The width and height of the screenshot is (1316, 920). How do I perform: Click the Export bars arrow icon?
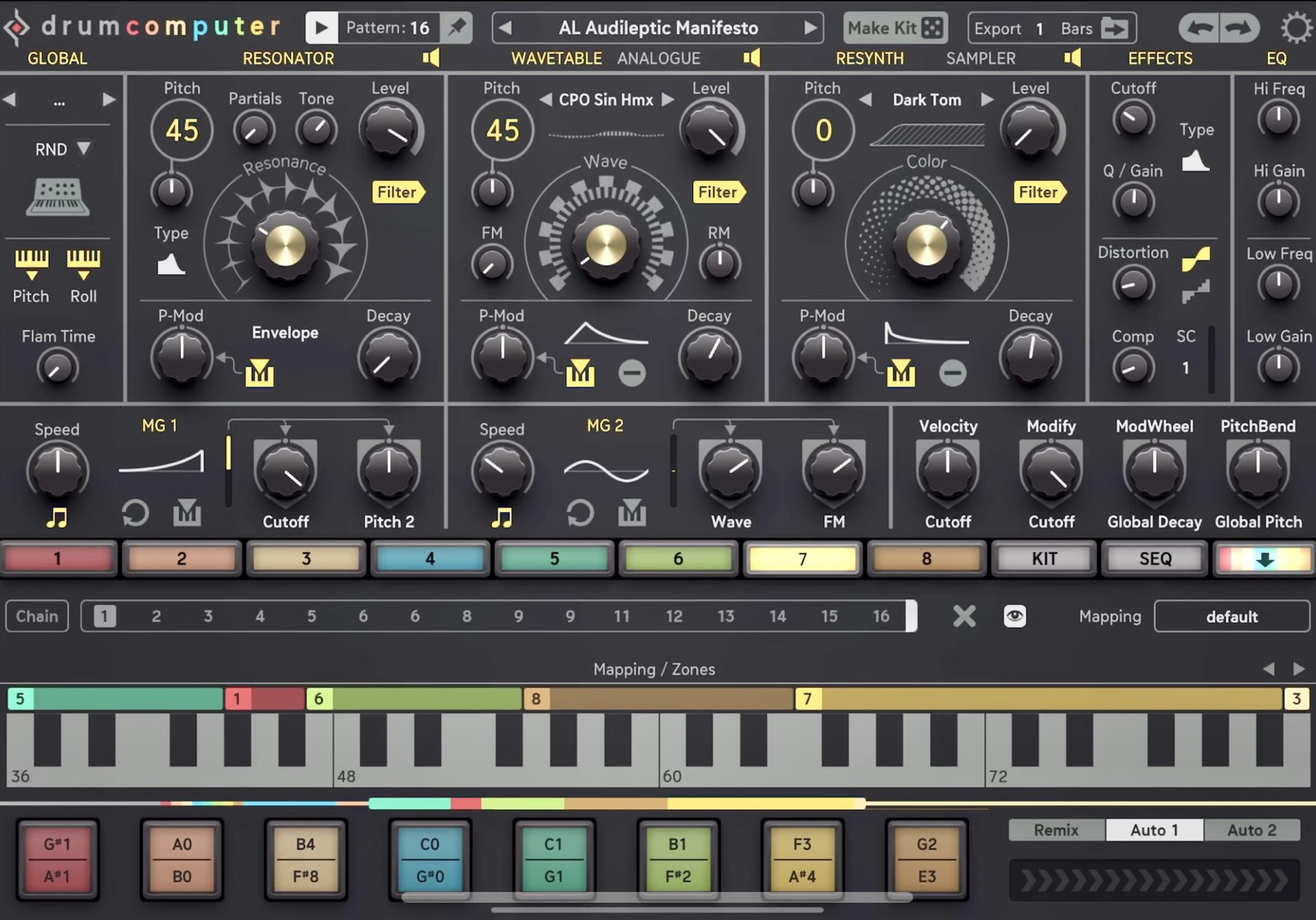tap(1115, 28)
